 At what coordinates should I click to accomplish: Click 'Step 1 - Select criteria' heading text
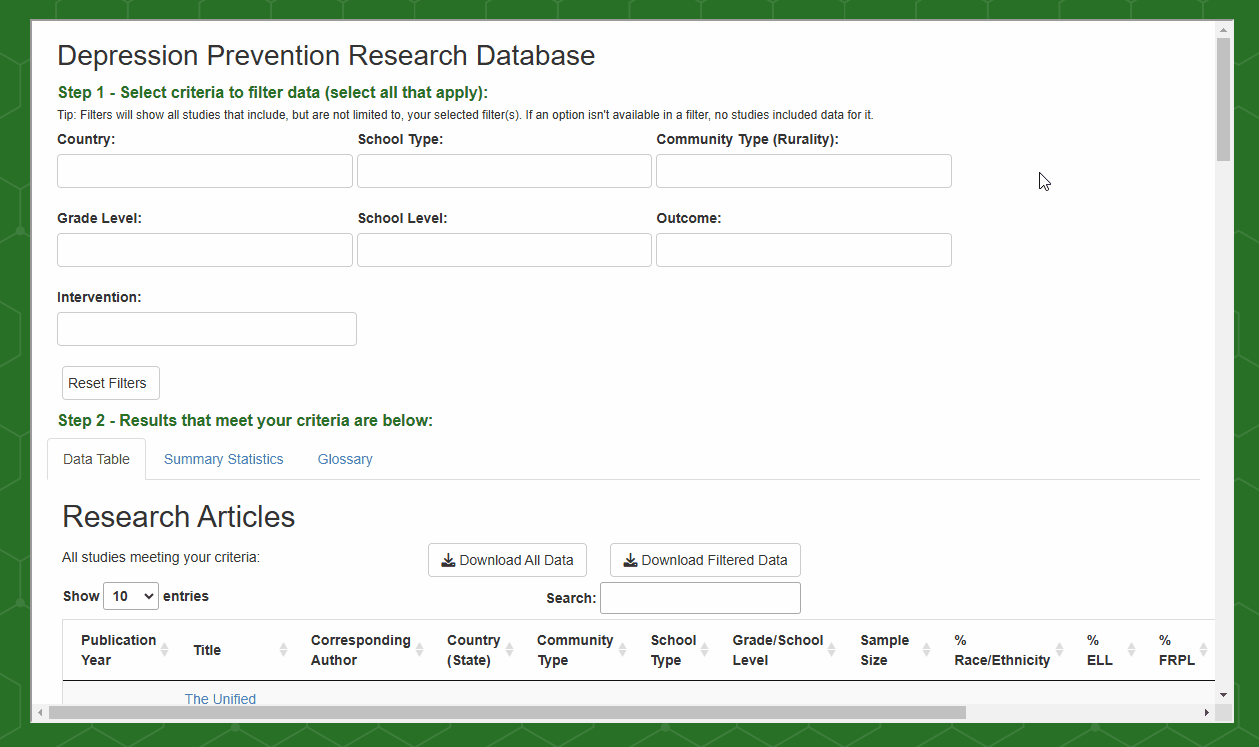[x=273, y=93]
